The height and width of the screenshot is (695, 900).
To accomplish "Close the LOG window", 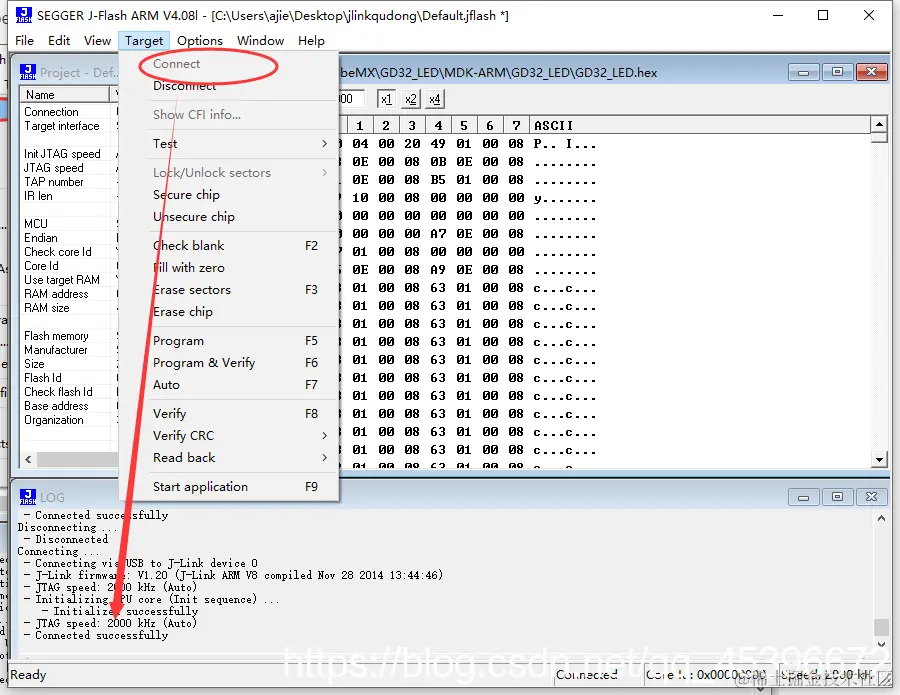I will click(x=871, y=497).
